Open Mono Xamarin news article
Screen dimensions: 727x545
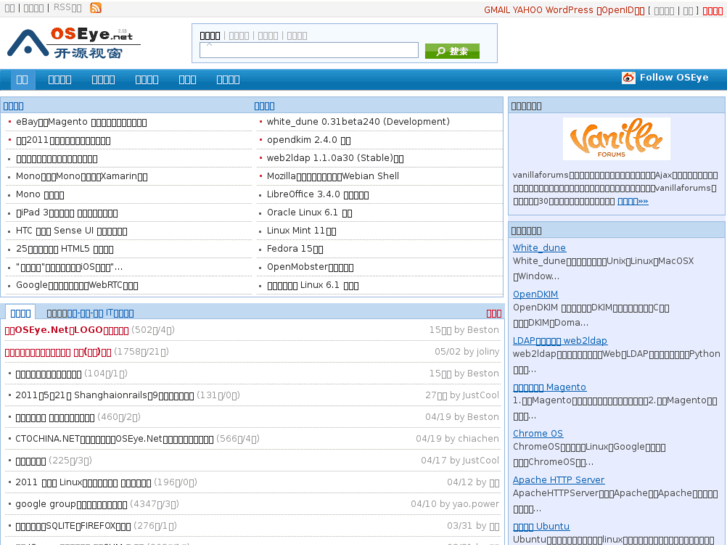click(82, 176)
